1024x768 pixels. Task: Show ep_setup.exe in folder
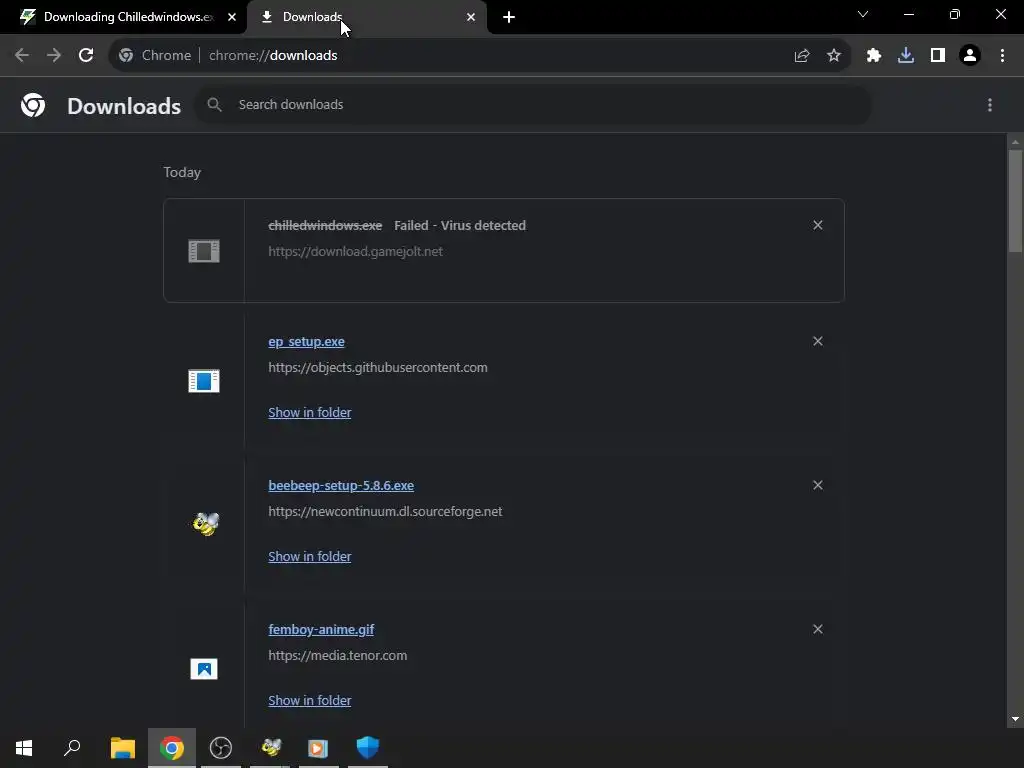[x=310, y=413]
